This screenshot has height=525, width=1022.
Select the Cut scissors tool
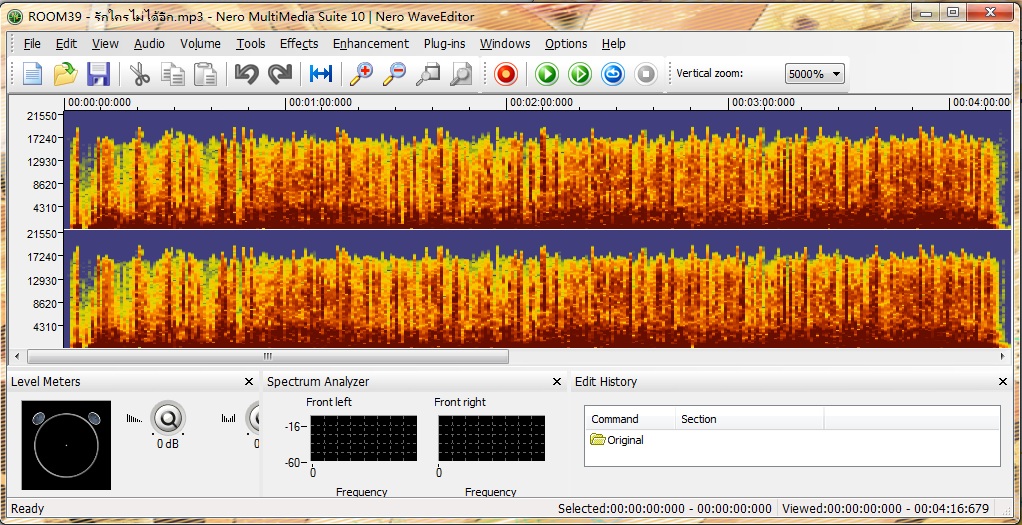point(140,74)
